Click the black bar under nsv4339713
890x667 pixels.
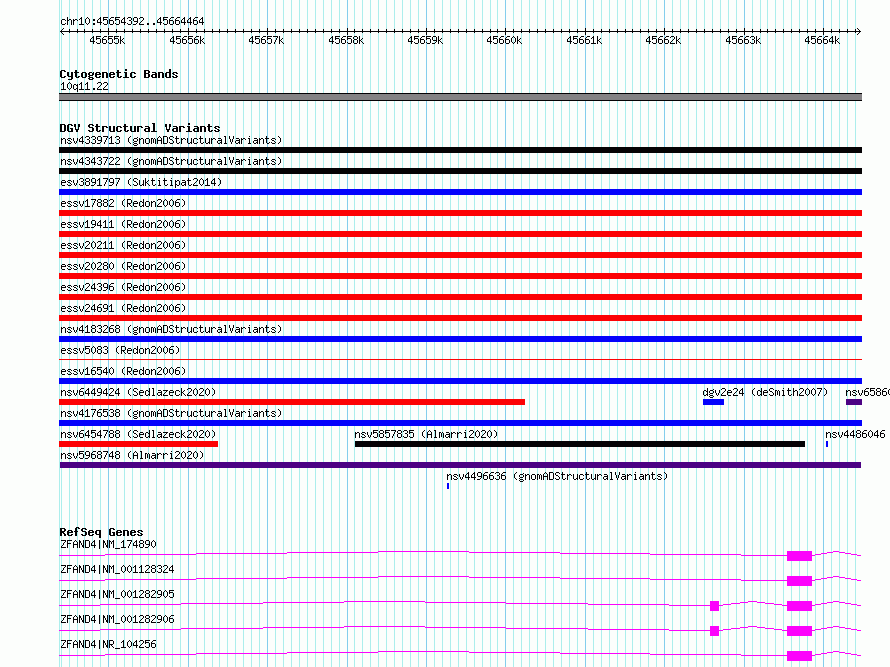[x=460, y=150]
